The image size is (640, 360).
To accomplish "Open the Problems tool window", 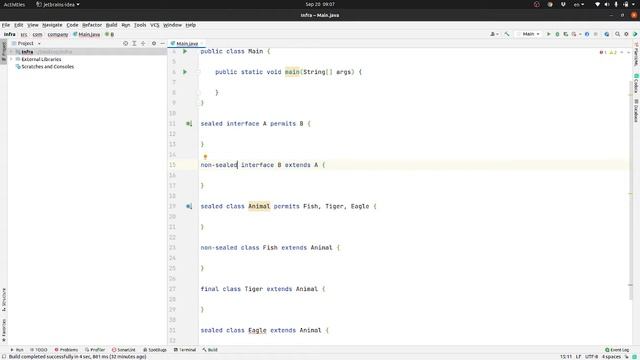I will pos(66,350).
